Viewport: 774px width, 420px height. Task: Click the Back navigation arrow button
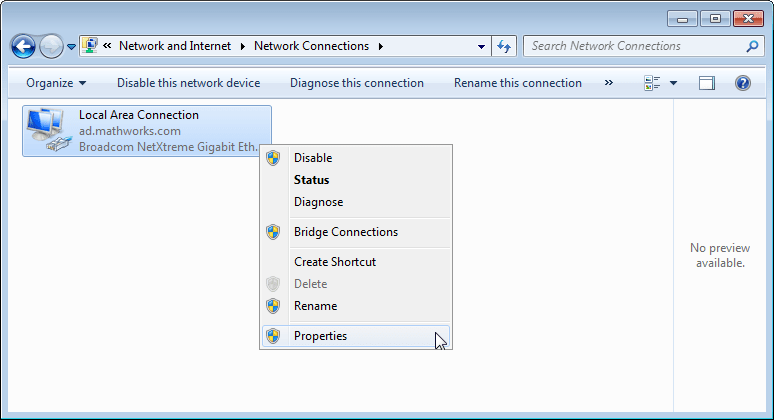23,46
